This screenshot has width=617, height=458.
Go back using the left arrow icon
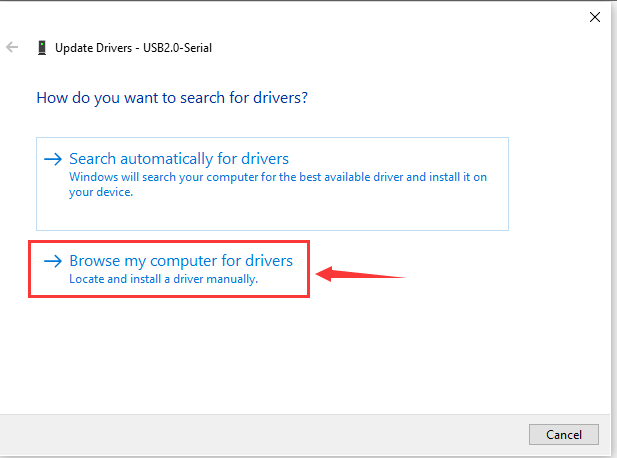12,48
